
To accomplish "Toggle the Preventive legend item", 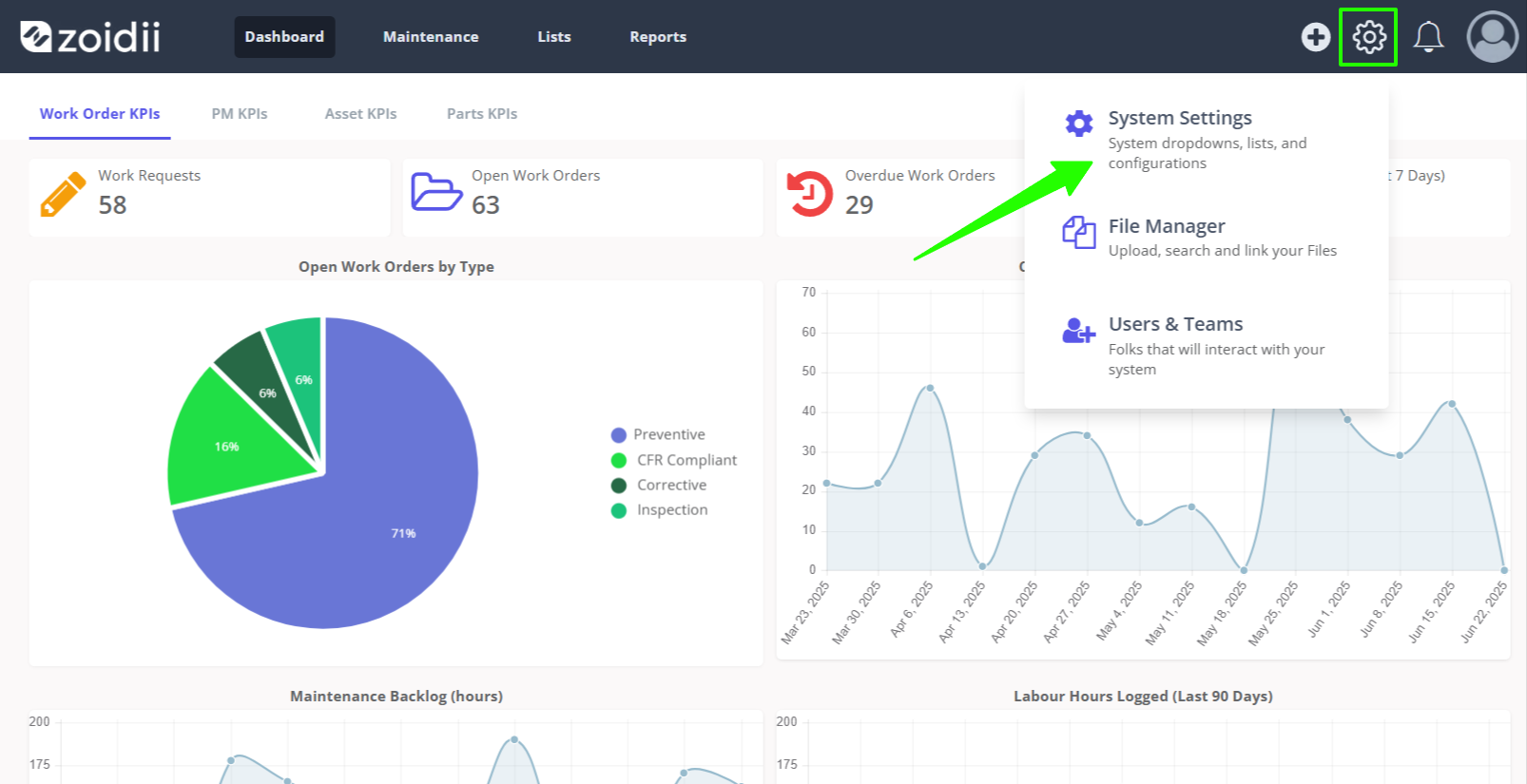I will pos(658,434).
